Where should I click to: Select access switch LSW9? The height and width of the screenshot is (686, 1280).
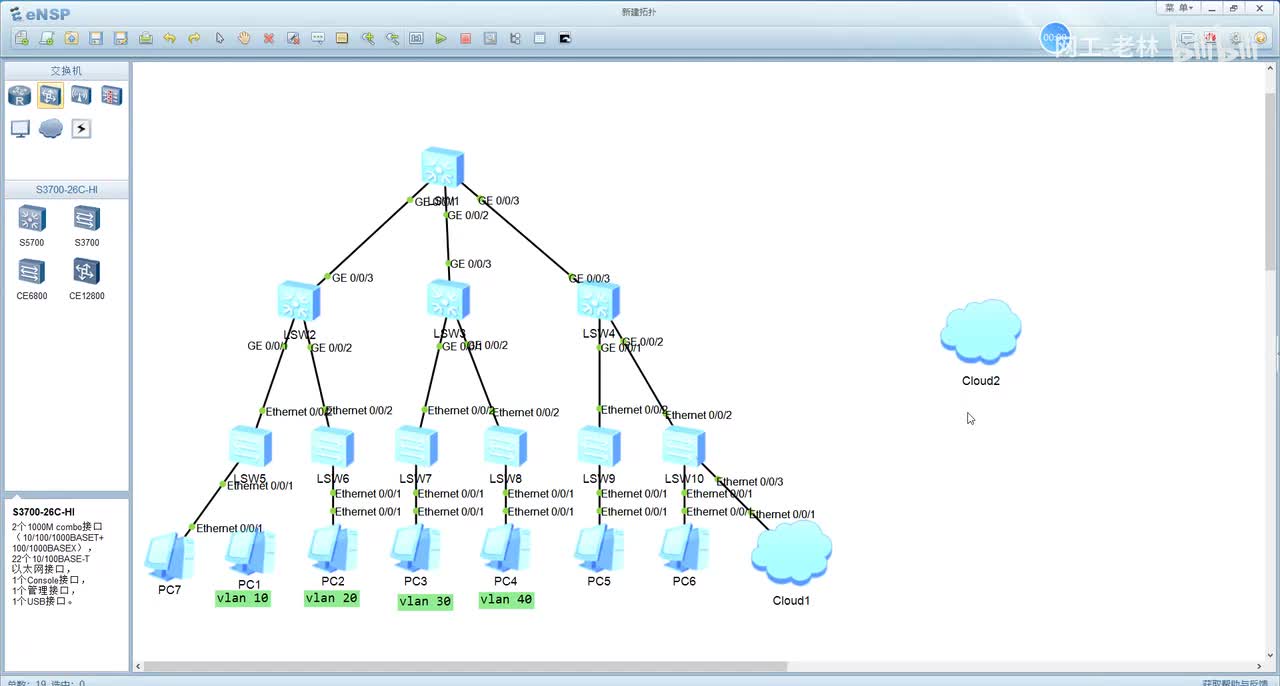tap(599, 446)
